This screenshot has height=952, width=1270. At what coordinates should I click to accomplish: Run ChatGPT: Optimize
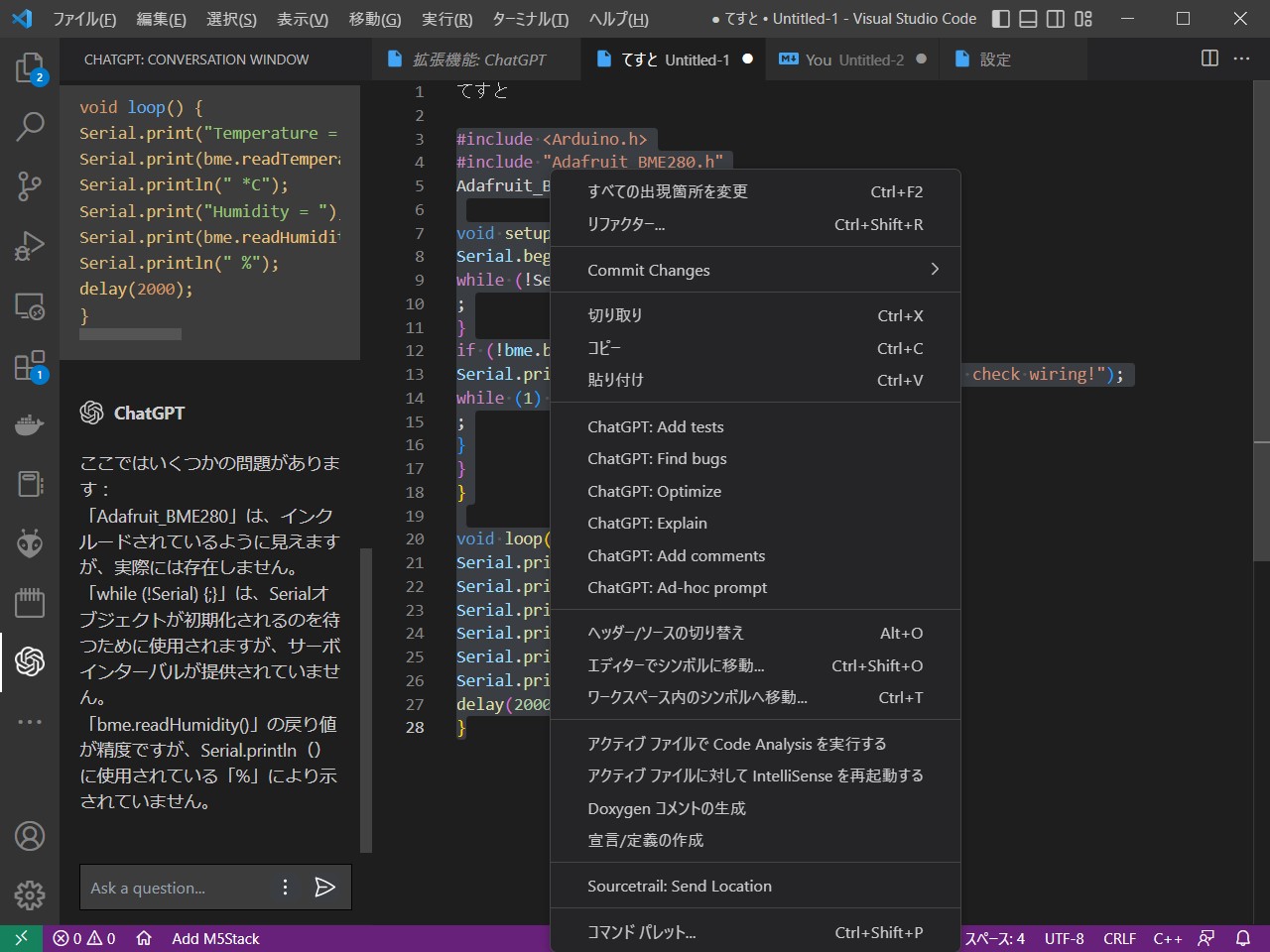(756, 491)
